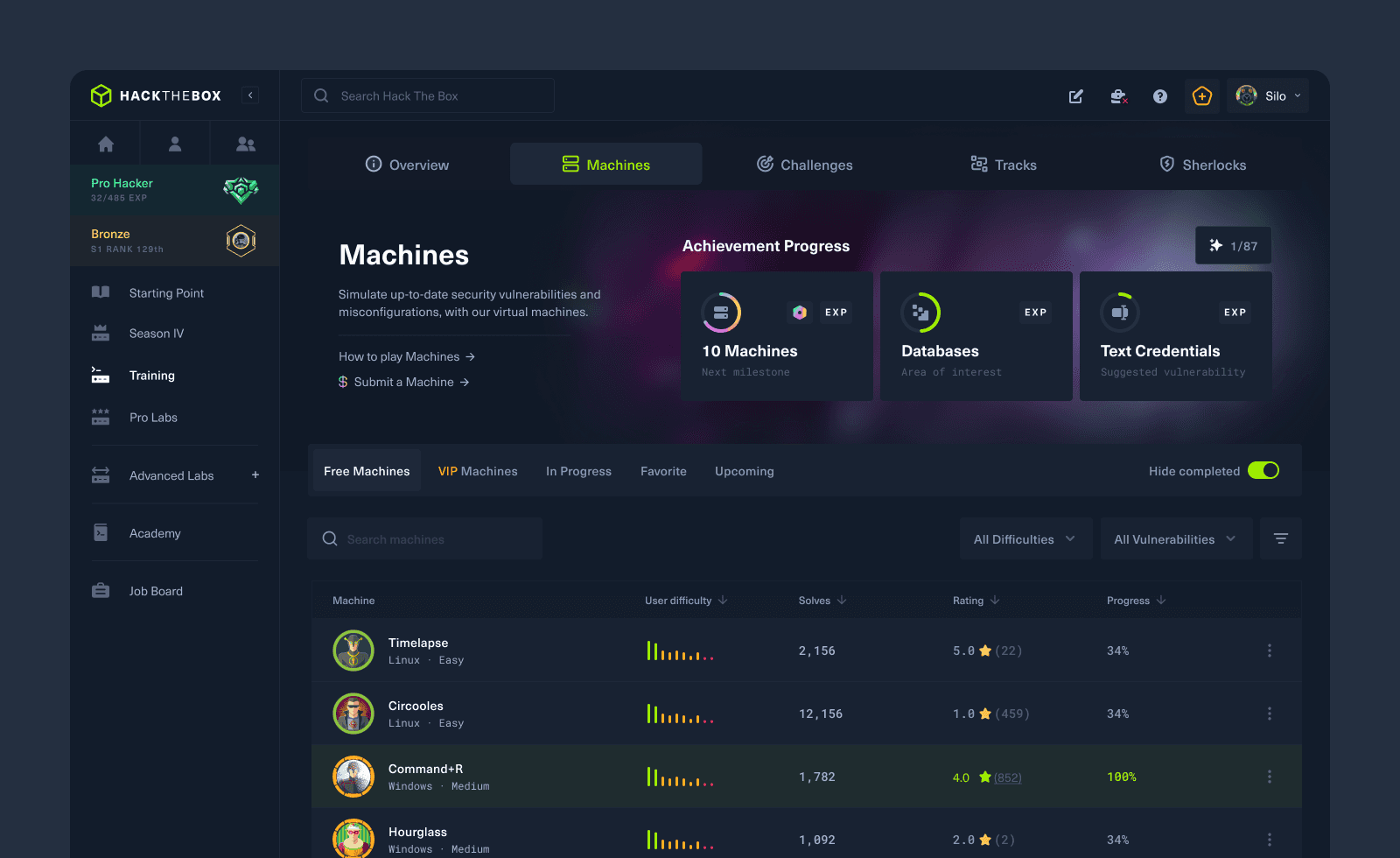Open the team users icon tab

pyautogui.click(x=245, y=144)
